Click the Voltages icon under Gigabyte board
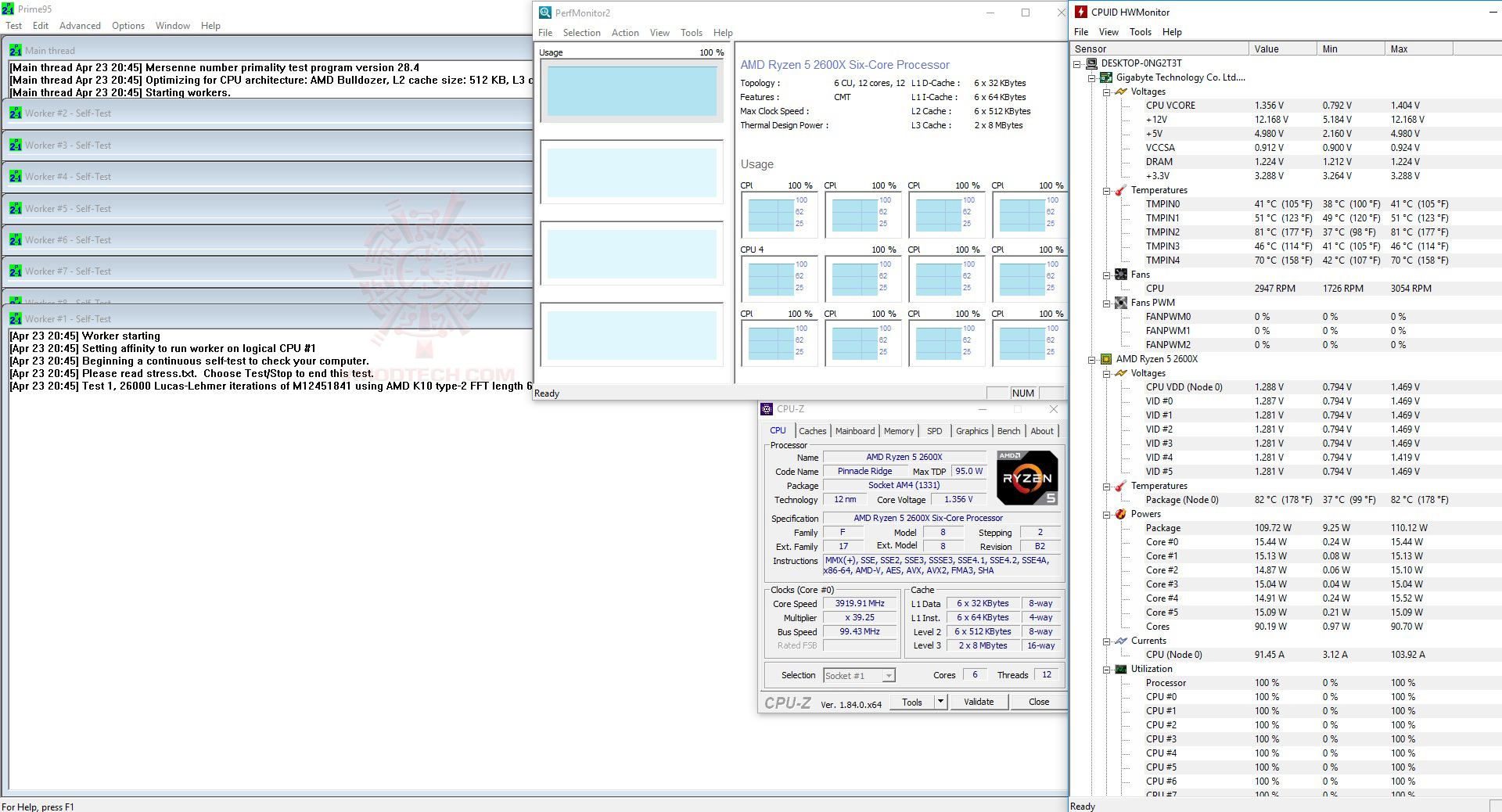The width and height of the screenshot is (1502, 812). point(1121,92)
